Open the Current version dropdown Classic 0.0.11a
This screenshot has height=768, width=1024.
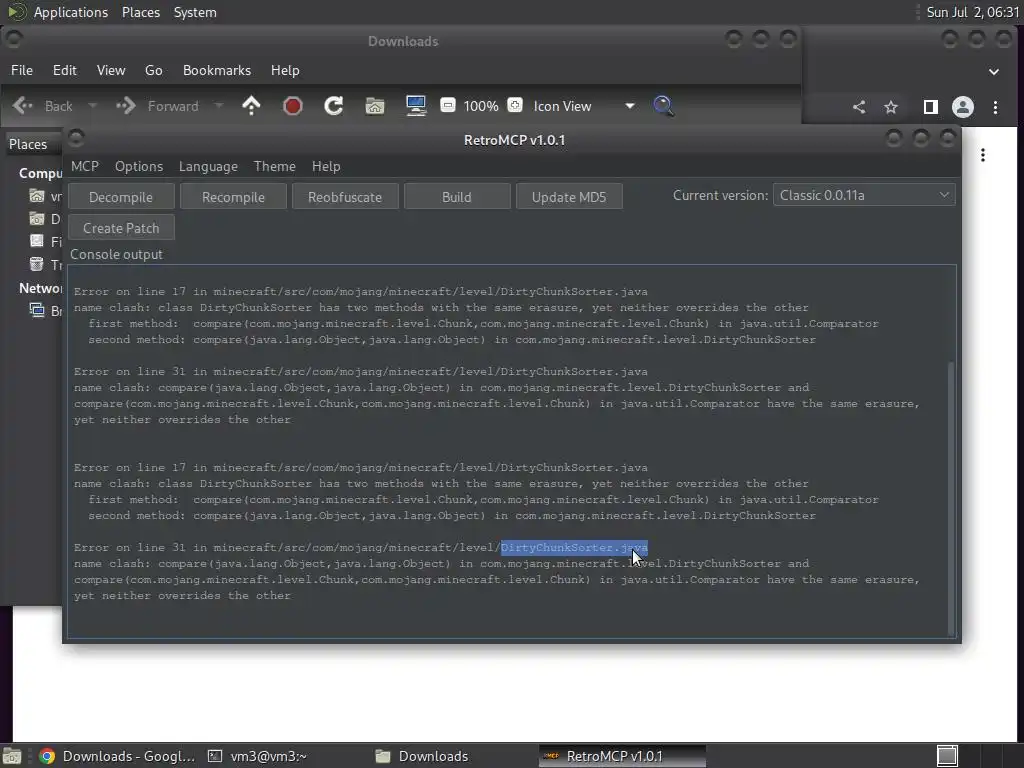tap(864, 195)
